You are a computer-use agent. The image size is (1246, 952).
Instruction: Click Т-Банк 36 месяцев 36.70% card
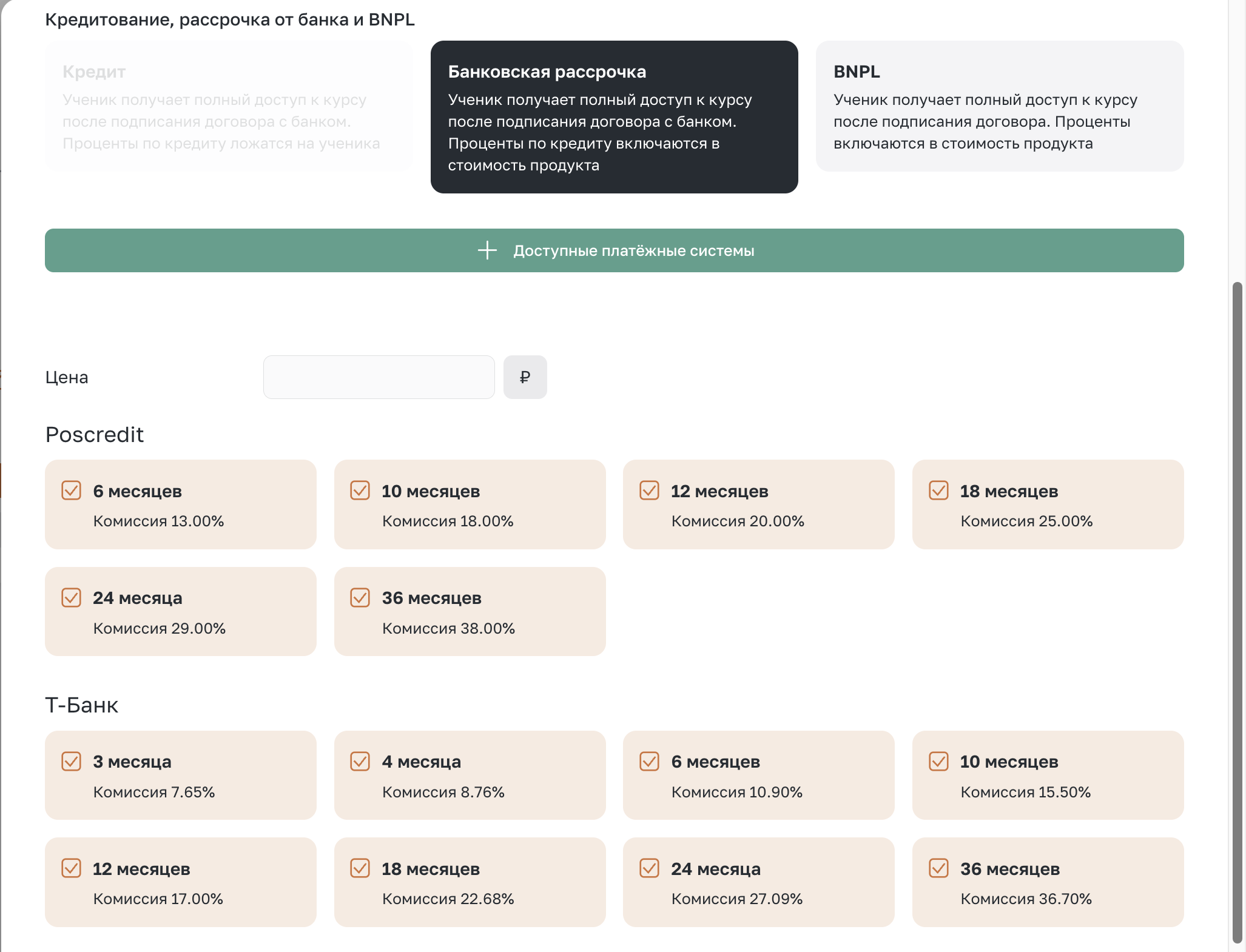[1048, 882]
